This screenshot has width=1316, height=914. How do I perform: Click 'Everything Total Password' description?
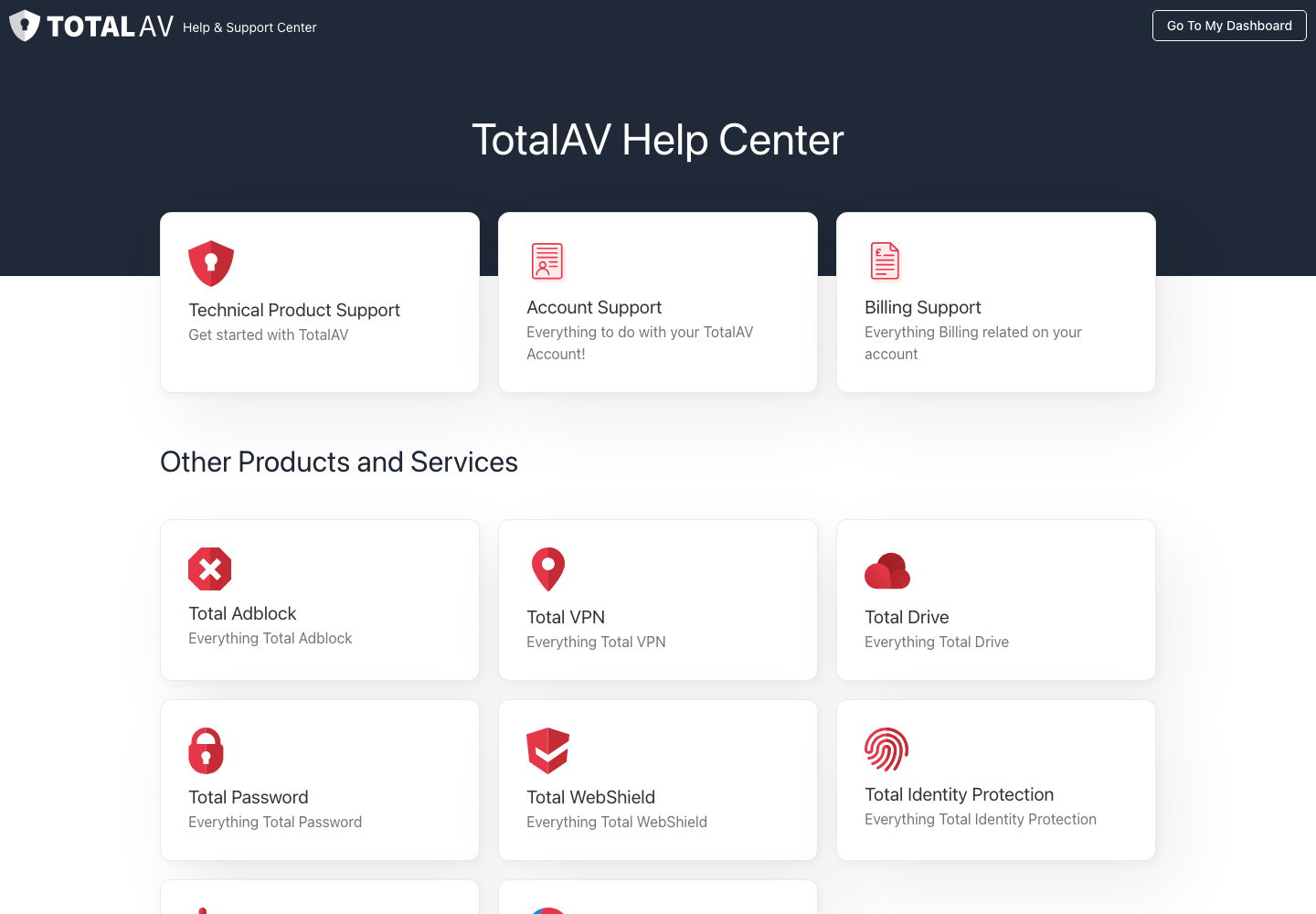pyautogui.click(x=275, y=822)
